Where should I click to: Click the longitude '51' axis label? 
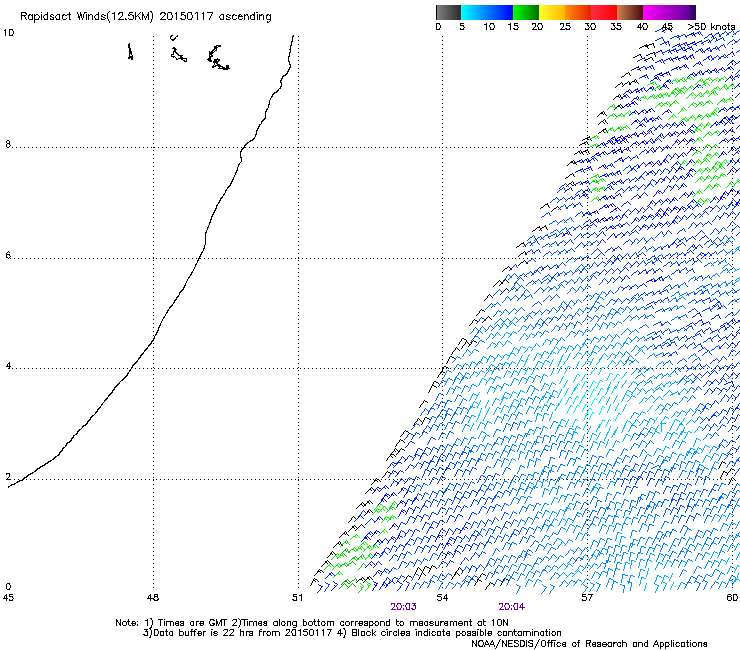pos(297,598)
